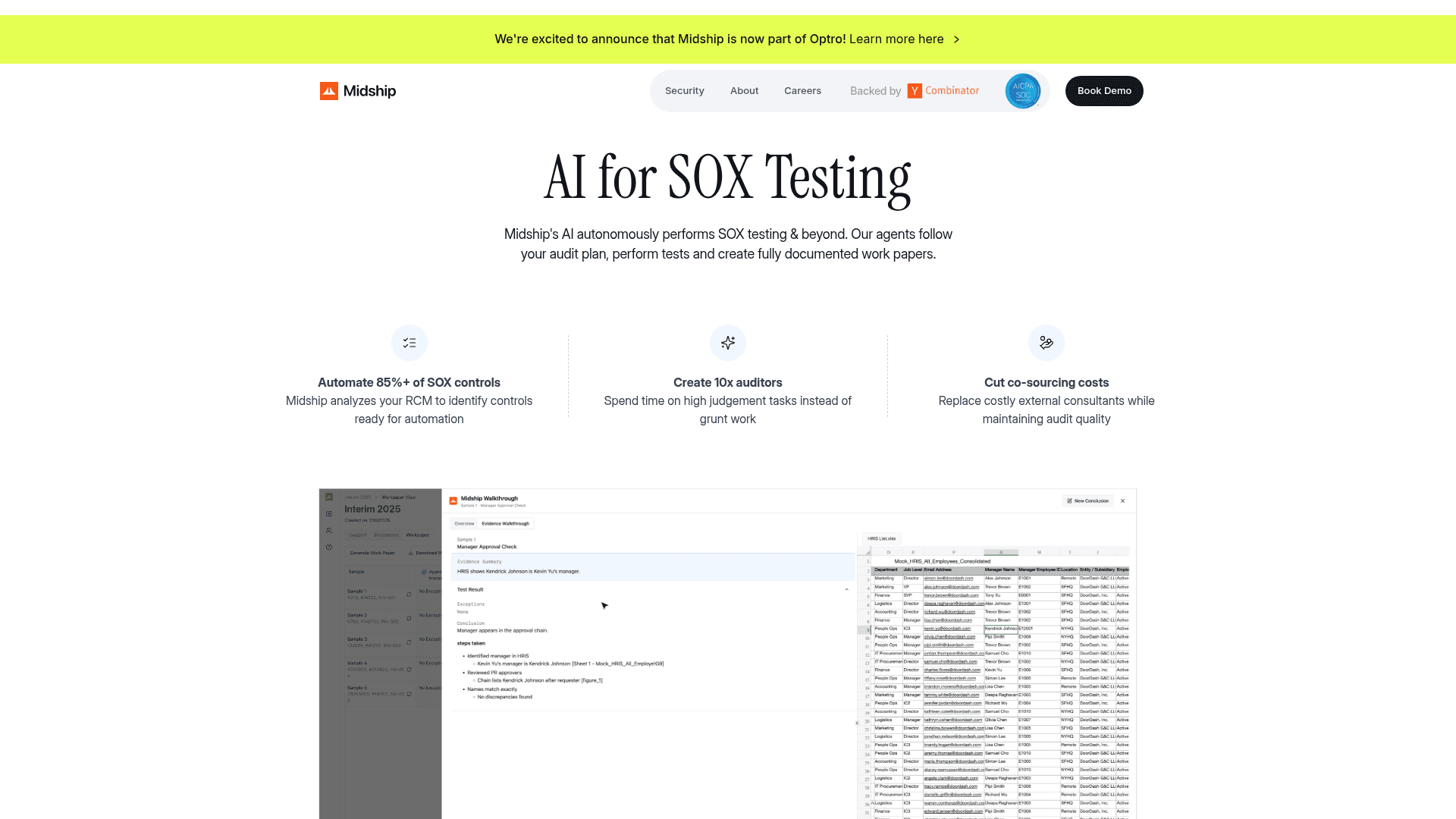Follow the Learn more here link
The image size is (1456, 819).
click(x=896, y=39)
